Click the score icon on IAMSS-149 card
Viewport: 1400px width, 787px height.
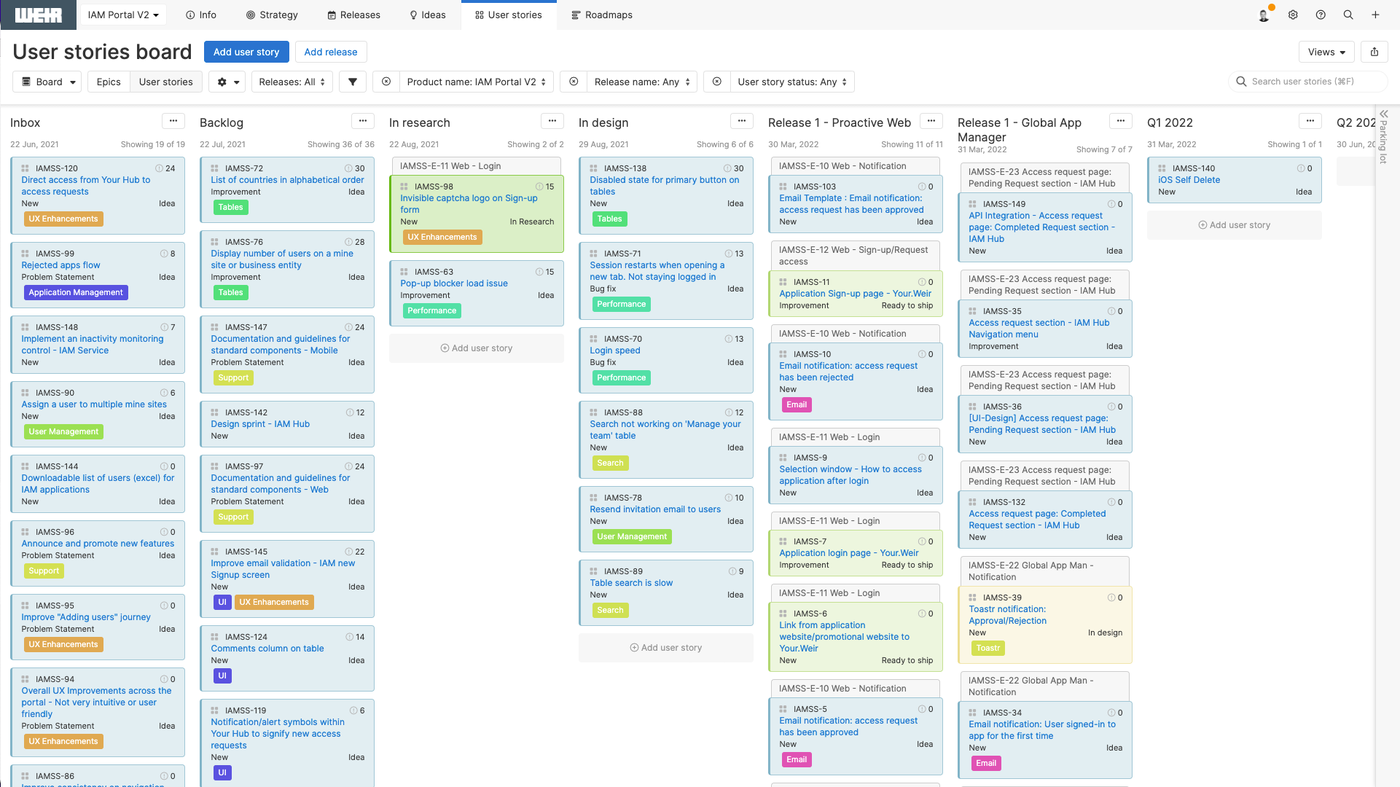(x=1110, y=204)
